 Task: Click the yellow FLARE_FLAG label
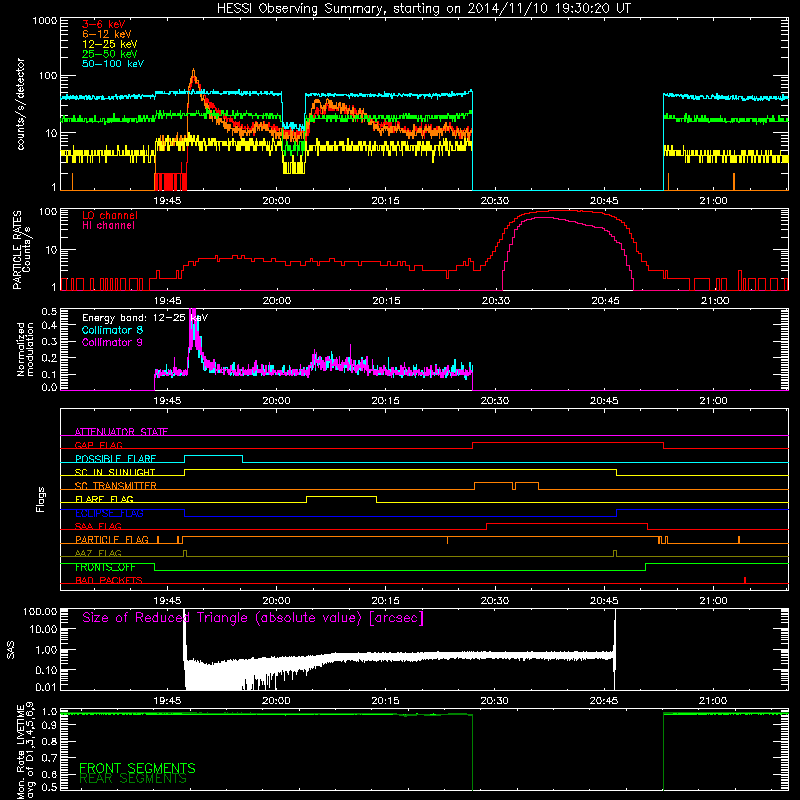[104, 499]
